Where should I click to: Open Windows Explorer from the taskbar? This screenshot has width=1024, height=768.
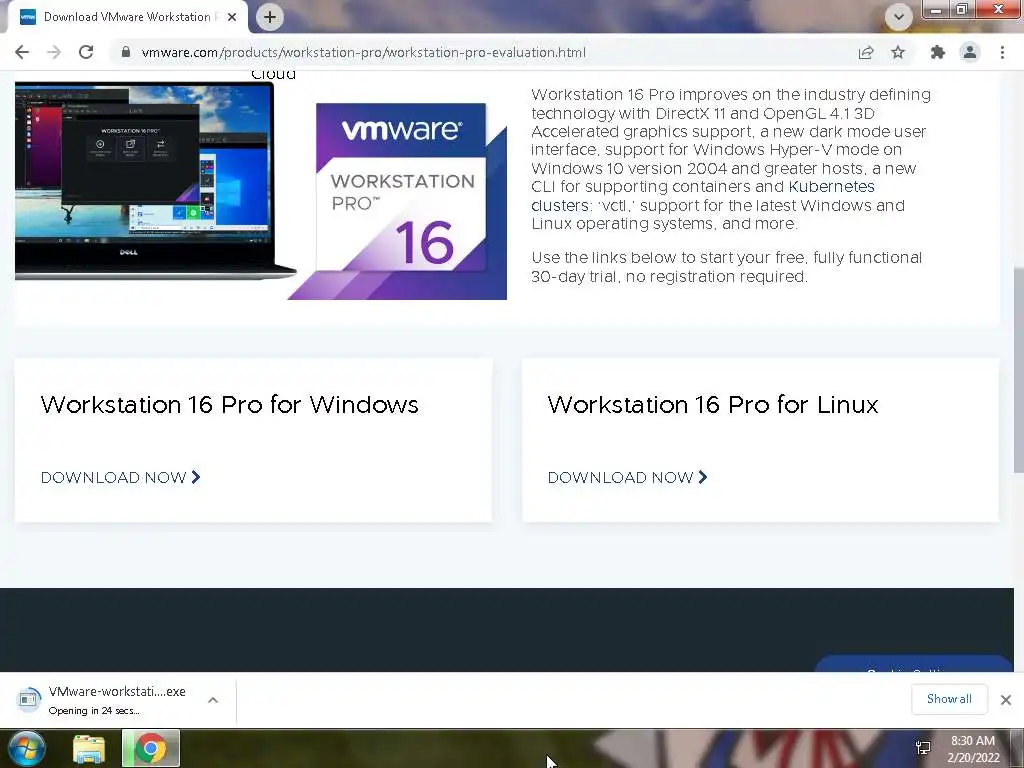click(x=89, y=750)
